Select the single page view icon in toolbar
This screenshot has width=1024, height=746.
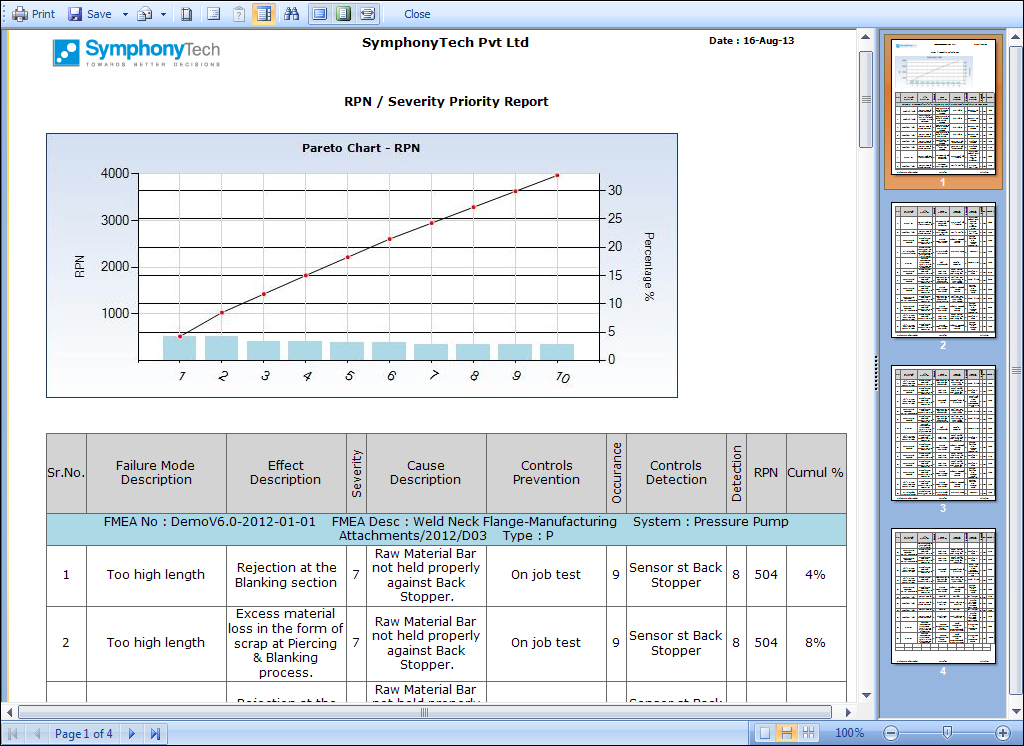click(319, 14)
